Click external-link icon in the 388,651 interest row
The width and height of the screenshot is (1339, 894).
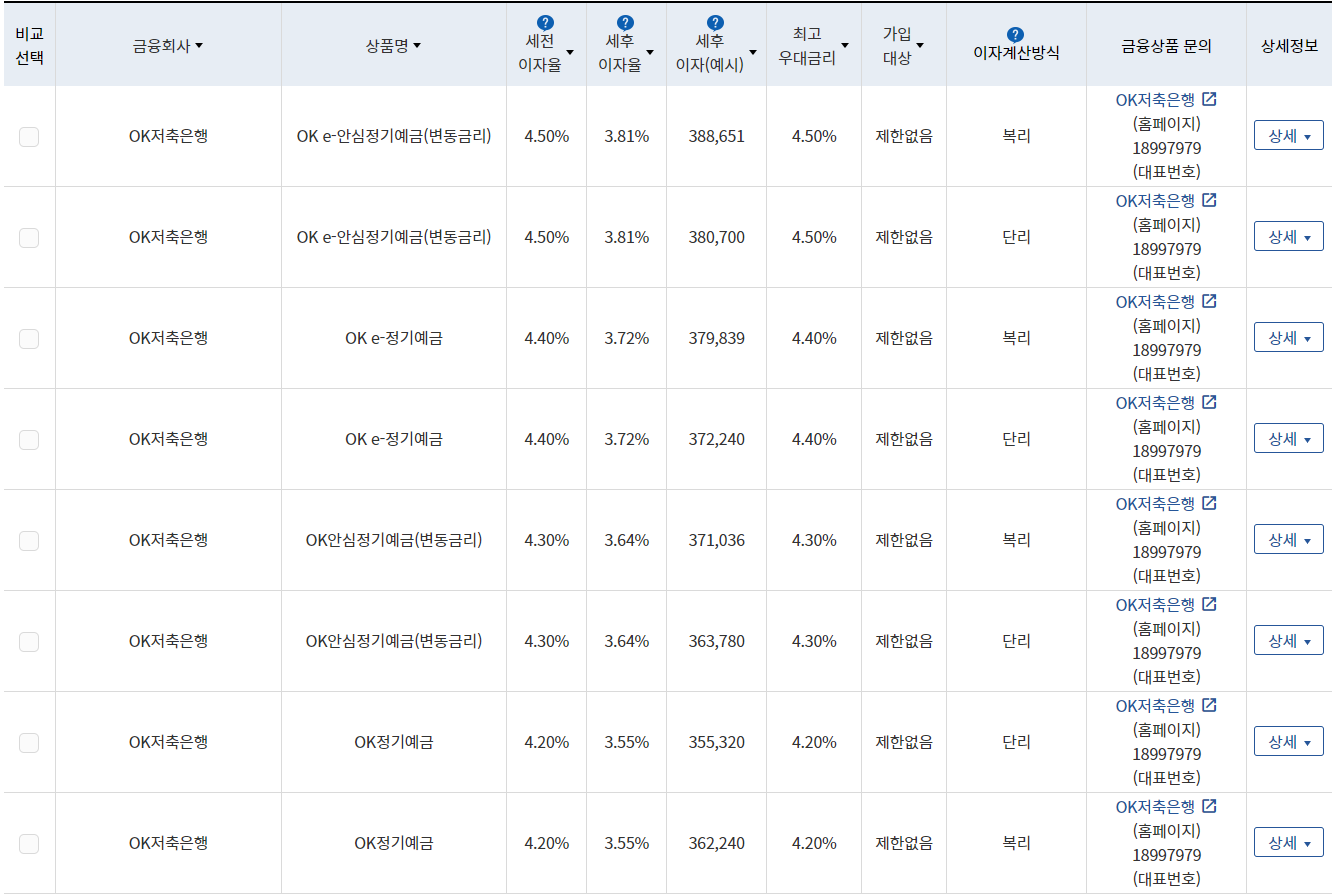click(1209, 99)
